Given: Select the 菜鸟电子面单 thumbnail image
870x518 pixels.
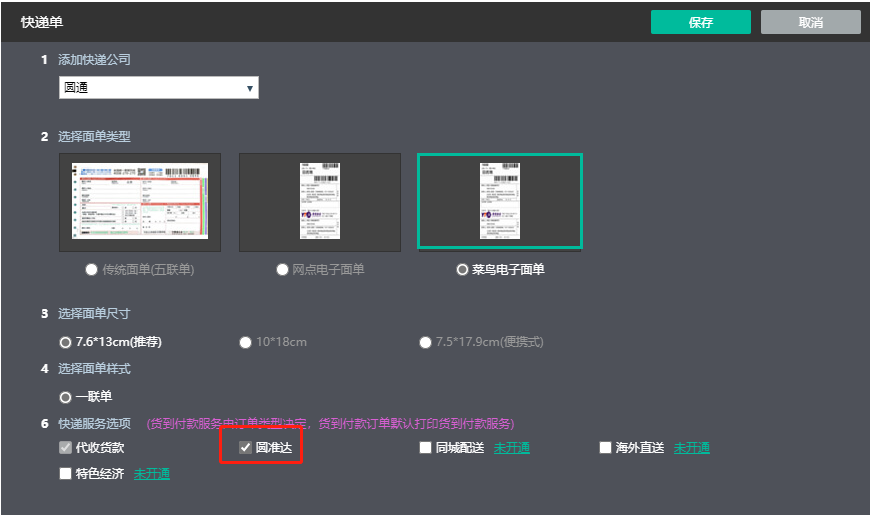Looking at the screenshot, I should [500, 202].
